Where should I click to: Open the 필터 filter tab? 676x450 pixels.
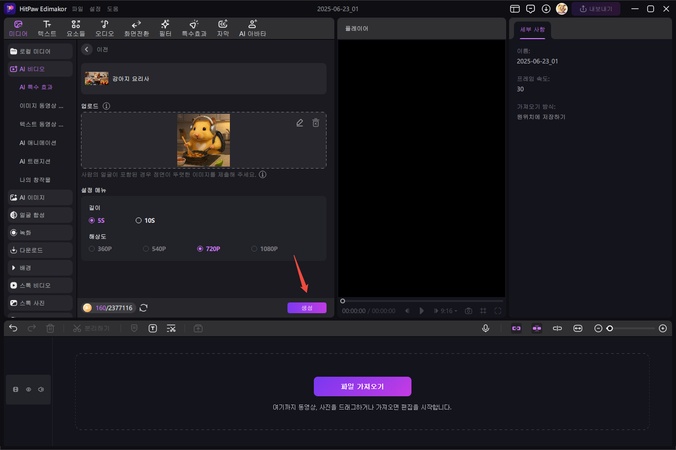coord(165,28)
